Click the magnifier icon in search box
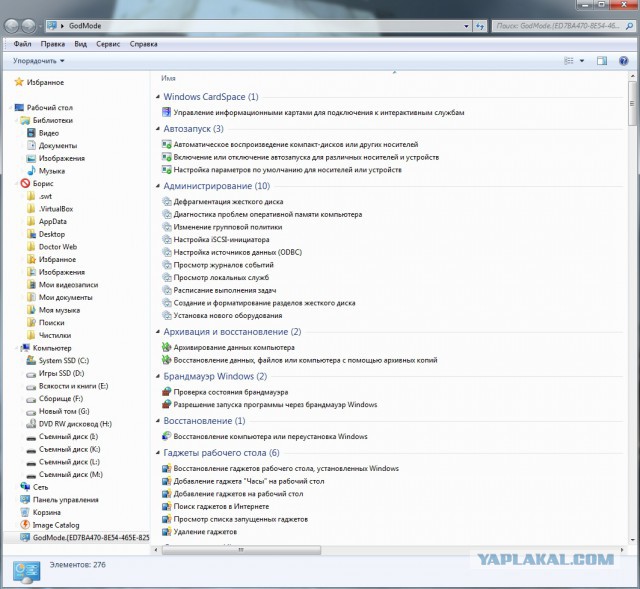This screenshot has height=589, width=640. coord(629,26)
